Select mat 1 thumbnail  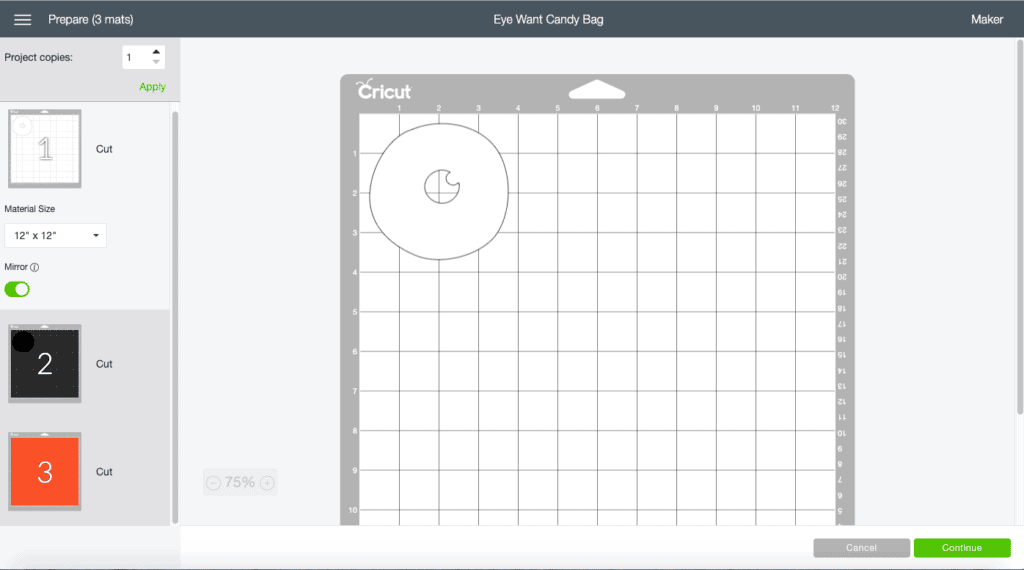coord(45,149)
